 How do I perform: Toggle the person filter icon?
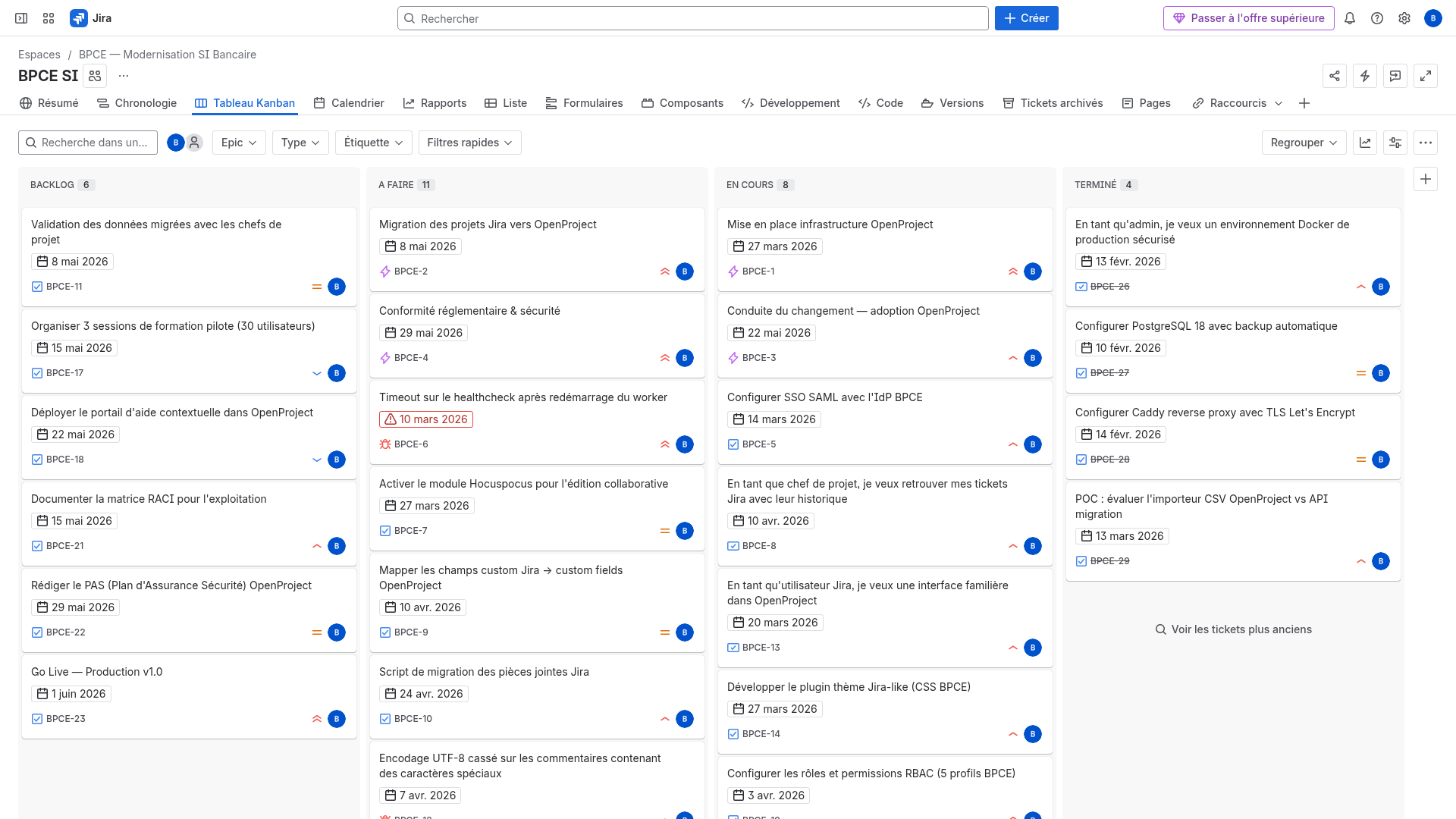coord(194,142)
